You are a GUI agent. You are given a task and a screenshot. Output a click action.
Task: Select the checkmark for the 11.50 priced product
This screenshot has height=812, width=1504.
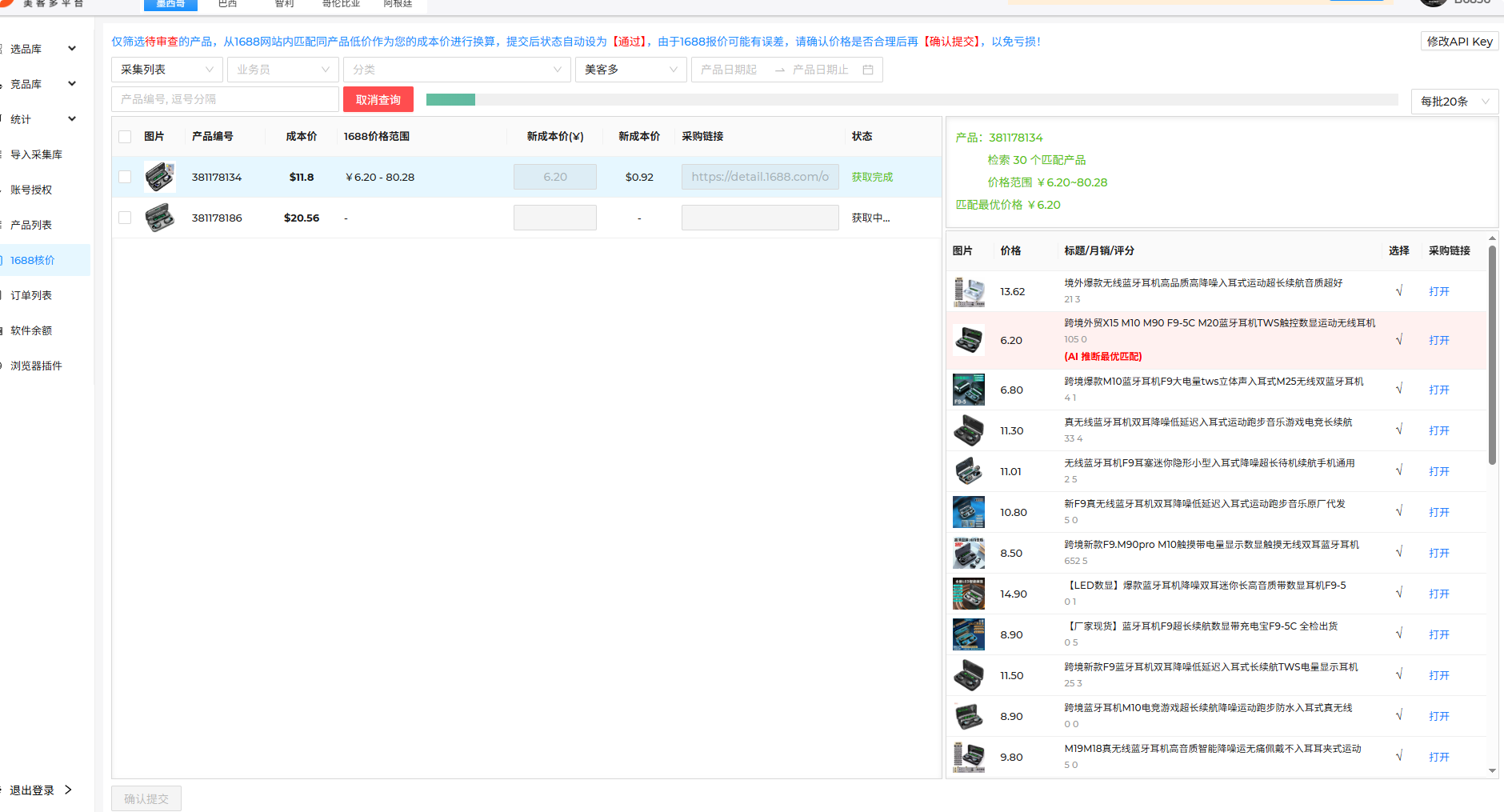pyautogui.click(x=1398, y=675)
